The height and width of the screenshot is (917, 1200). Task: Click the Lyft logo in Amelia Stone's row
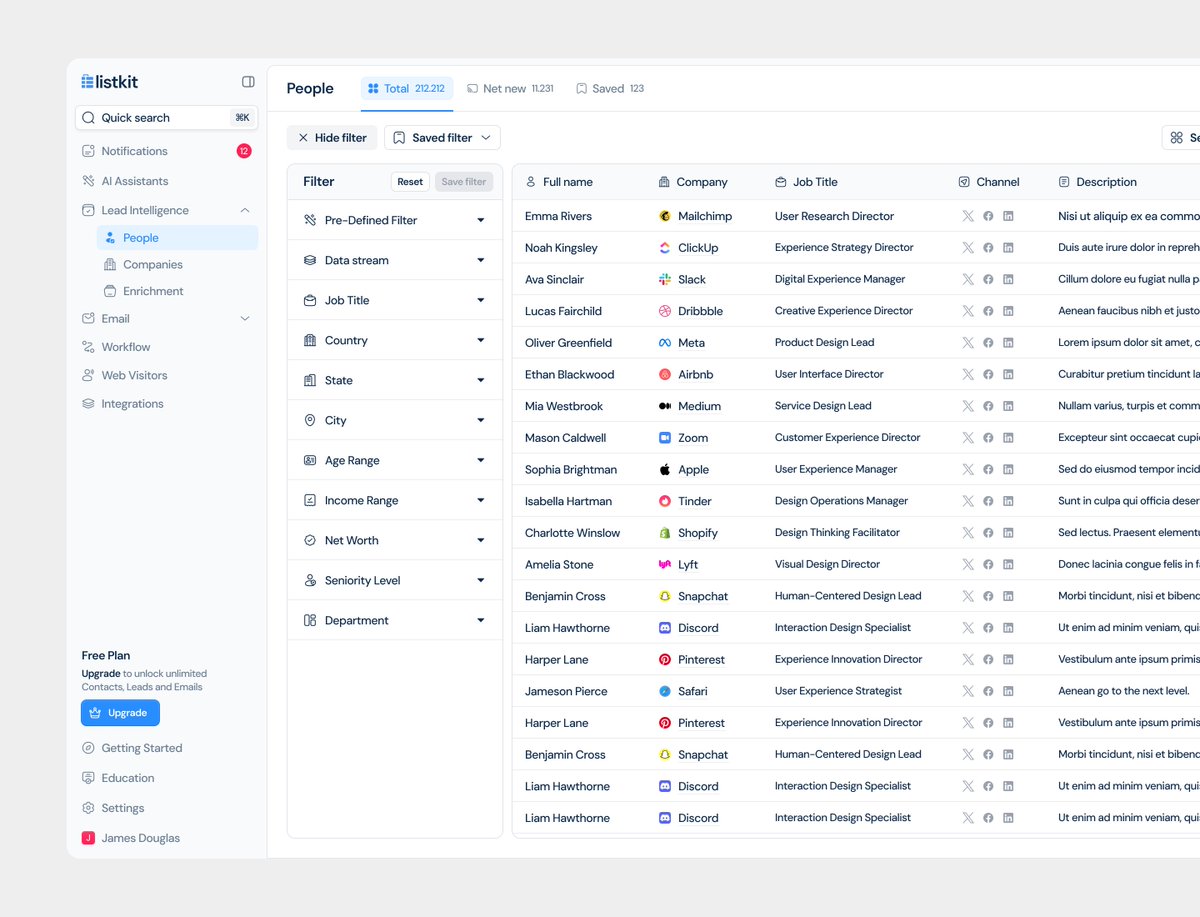[x=665, y=564]
